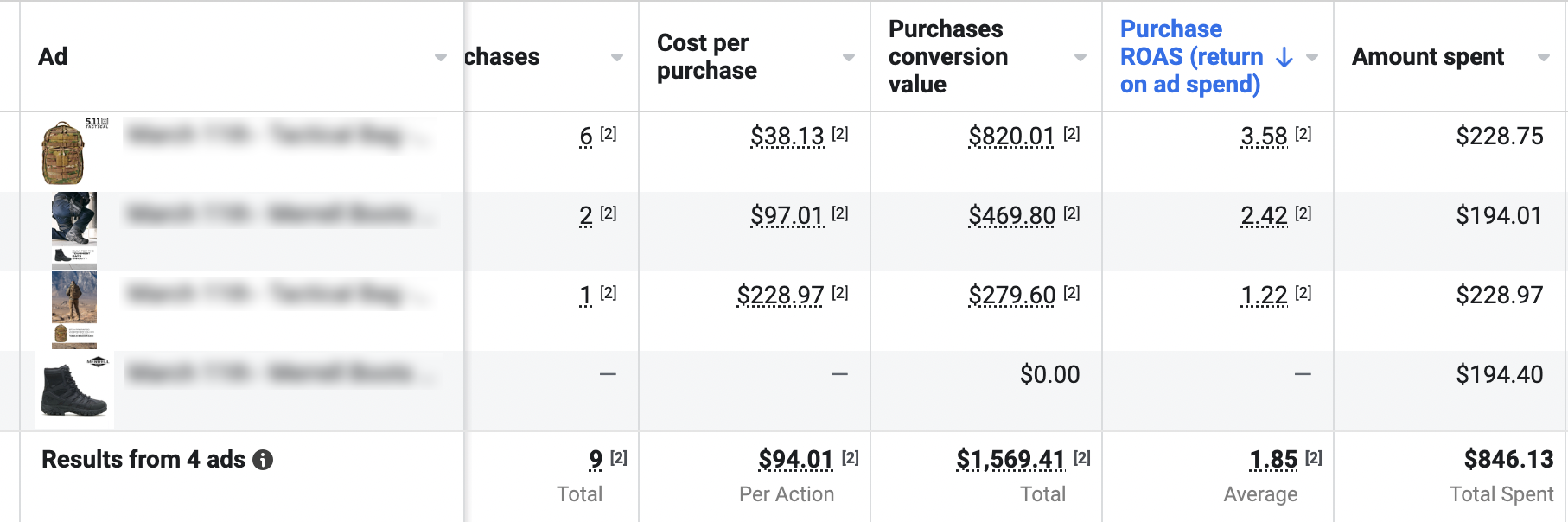Click the $1,569.41 total conversion value
This screenshot has width=1568, height=522.
click(1010, 460)
